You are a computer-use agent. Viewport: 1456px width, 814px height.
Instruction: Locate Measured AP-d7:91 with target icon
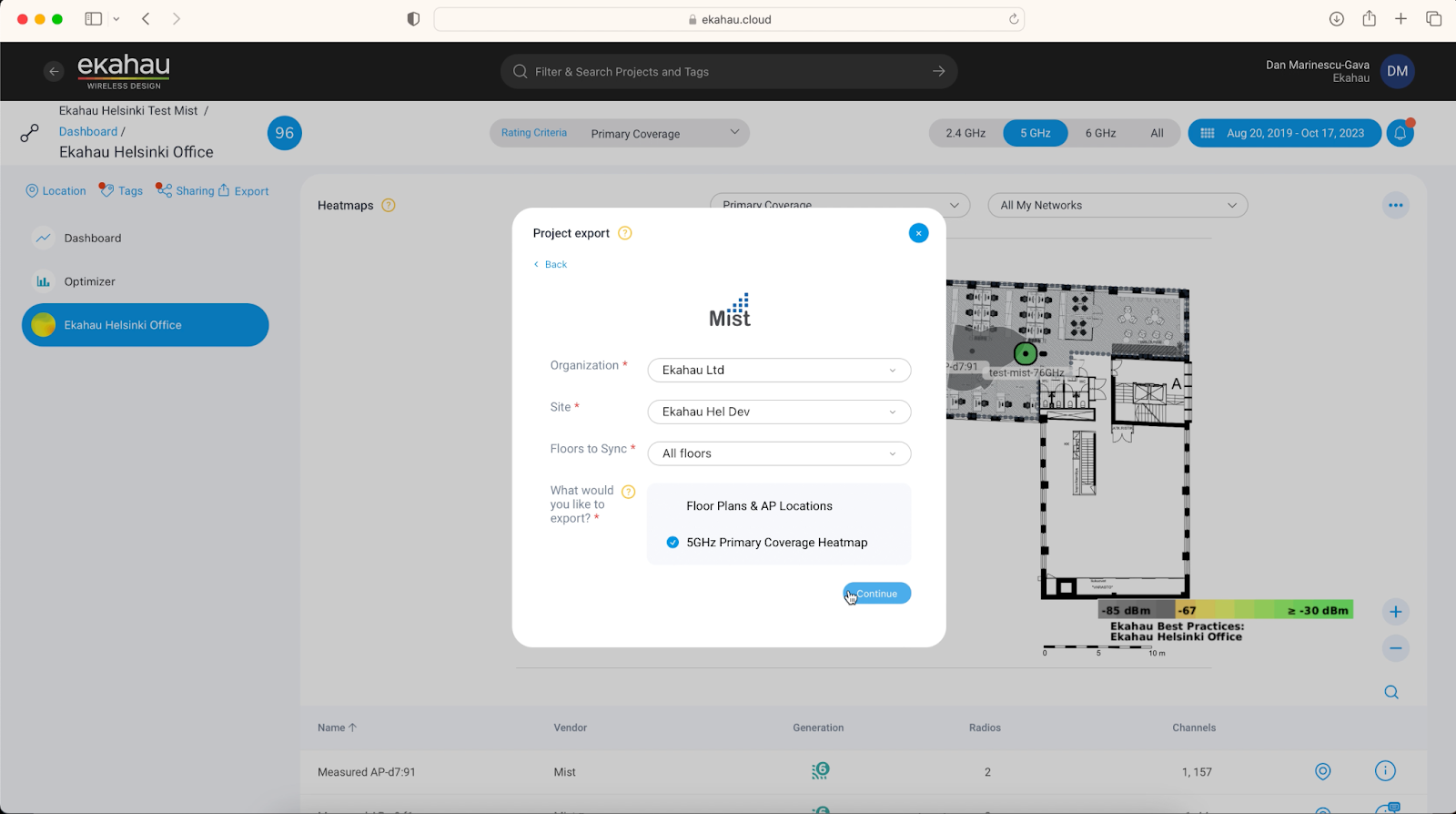pyautogui.click(x=1323, y=772)
